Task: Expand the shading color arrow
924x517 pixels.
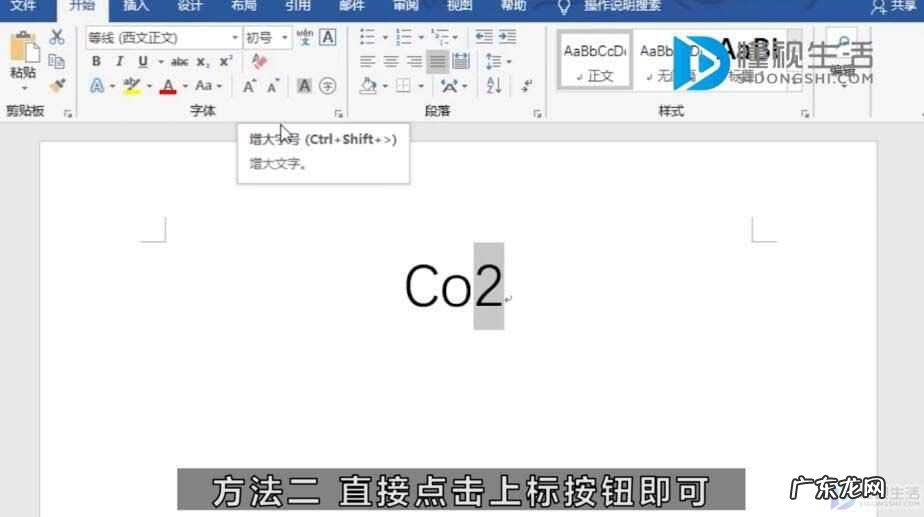Action: 385,86
